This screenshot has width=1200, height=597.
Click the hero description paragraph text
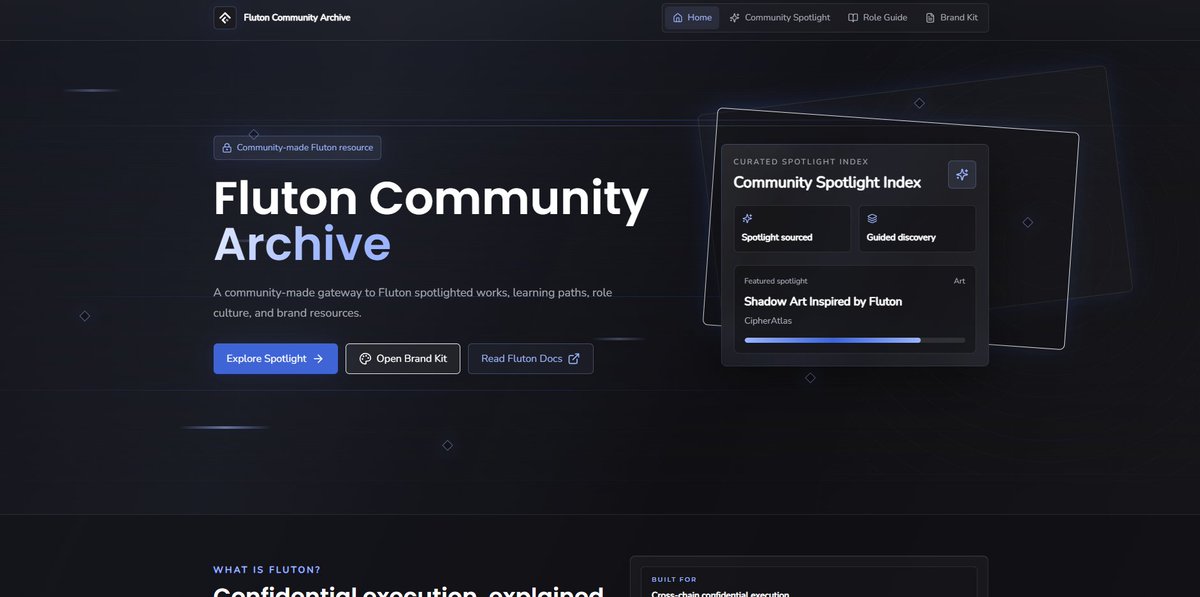pyautogui.click(x=412, y=302)
